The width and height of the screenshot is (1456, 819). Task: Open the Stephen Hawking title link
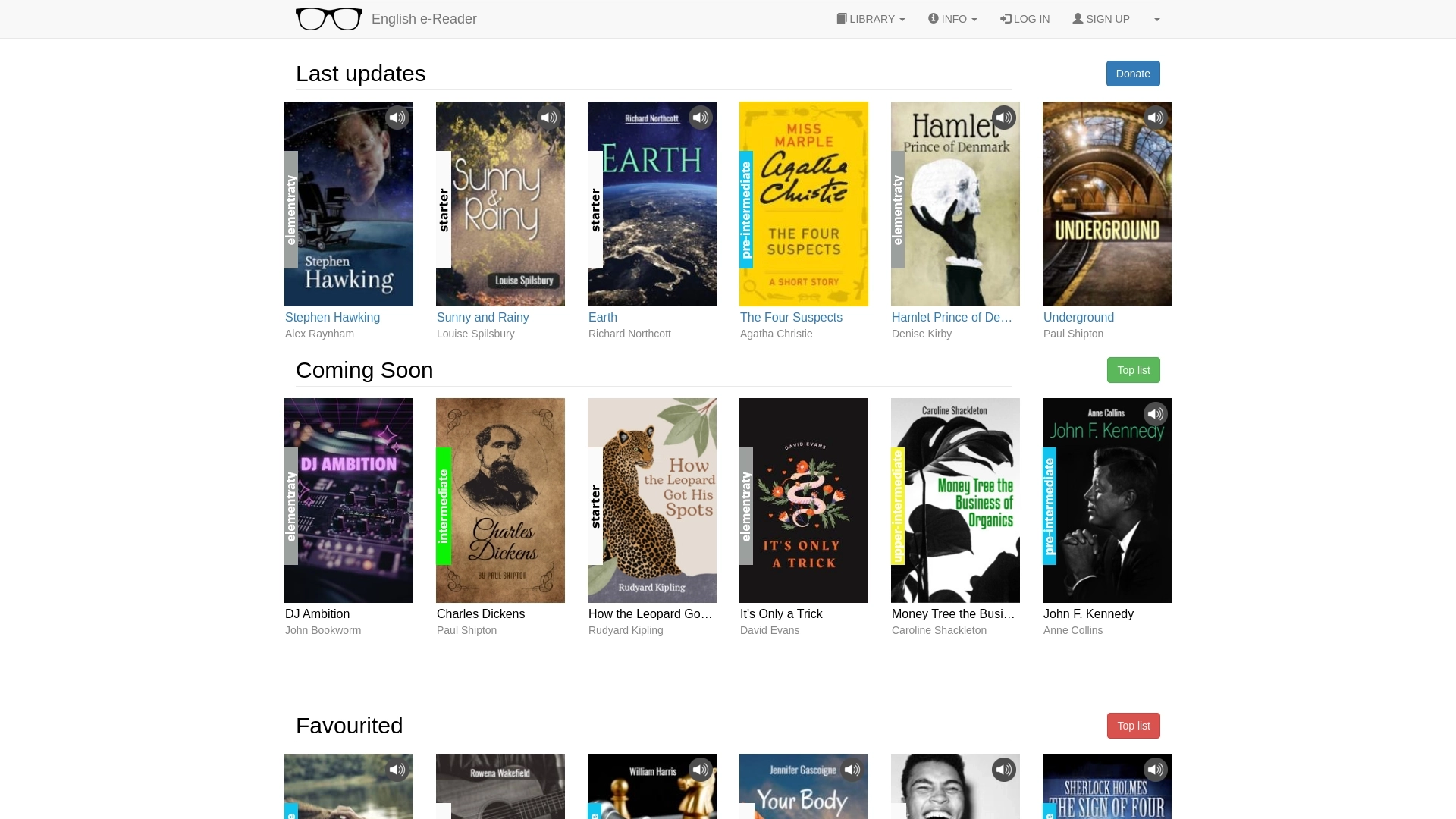(332, 317)
